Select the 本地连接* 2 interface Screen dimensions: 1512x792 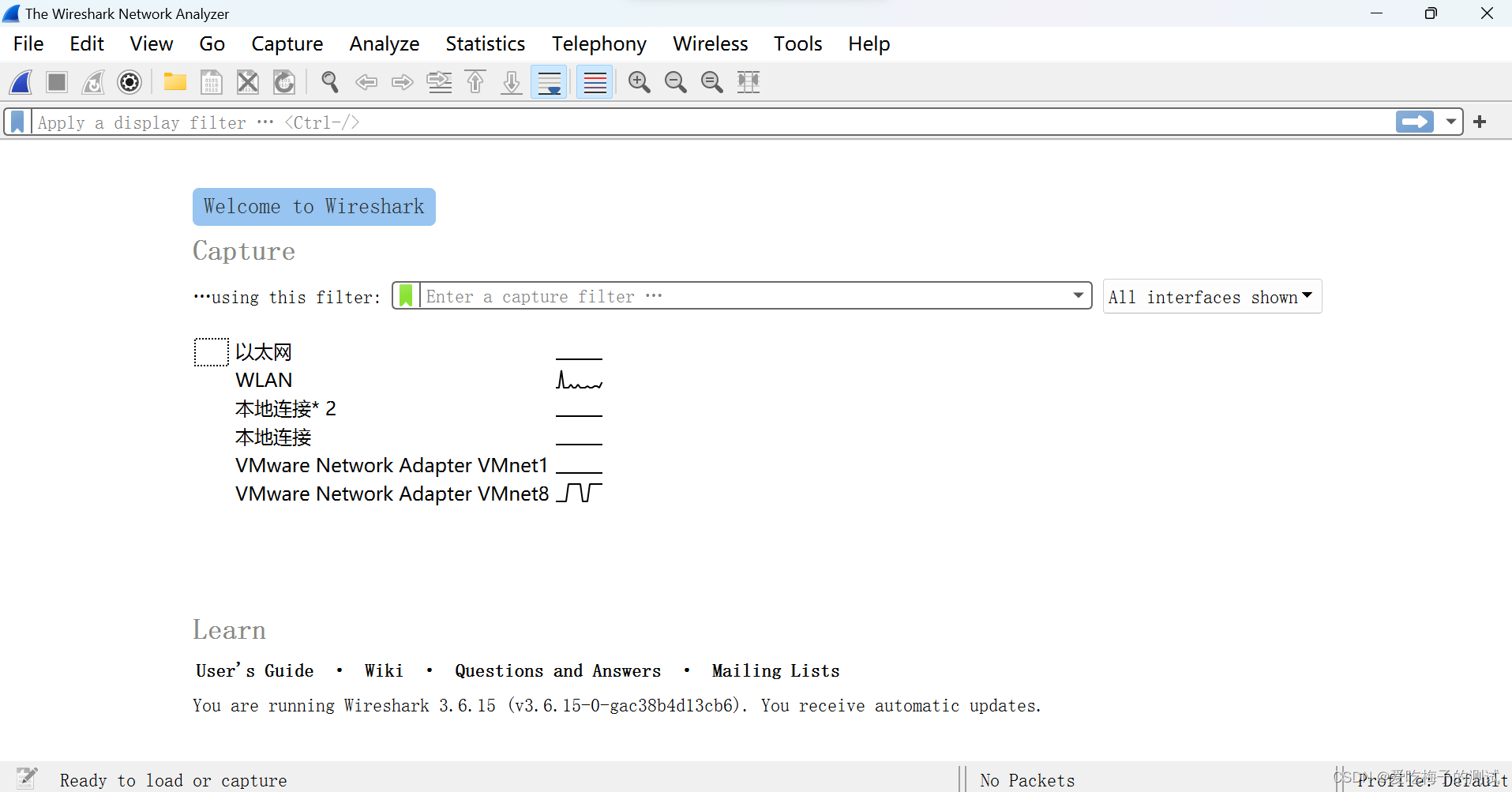(286, 409)
